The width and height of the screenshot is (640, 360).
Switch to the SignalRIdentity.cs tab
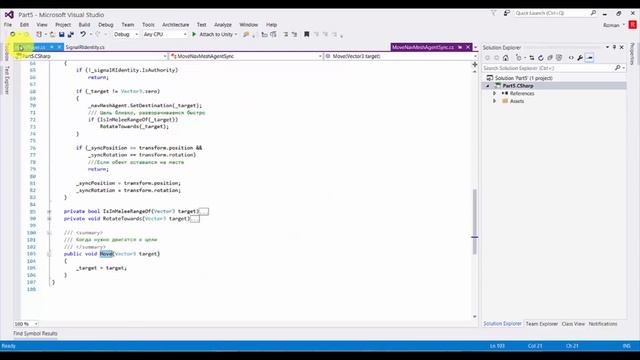pyautogui.click(x=85, y=47)
